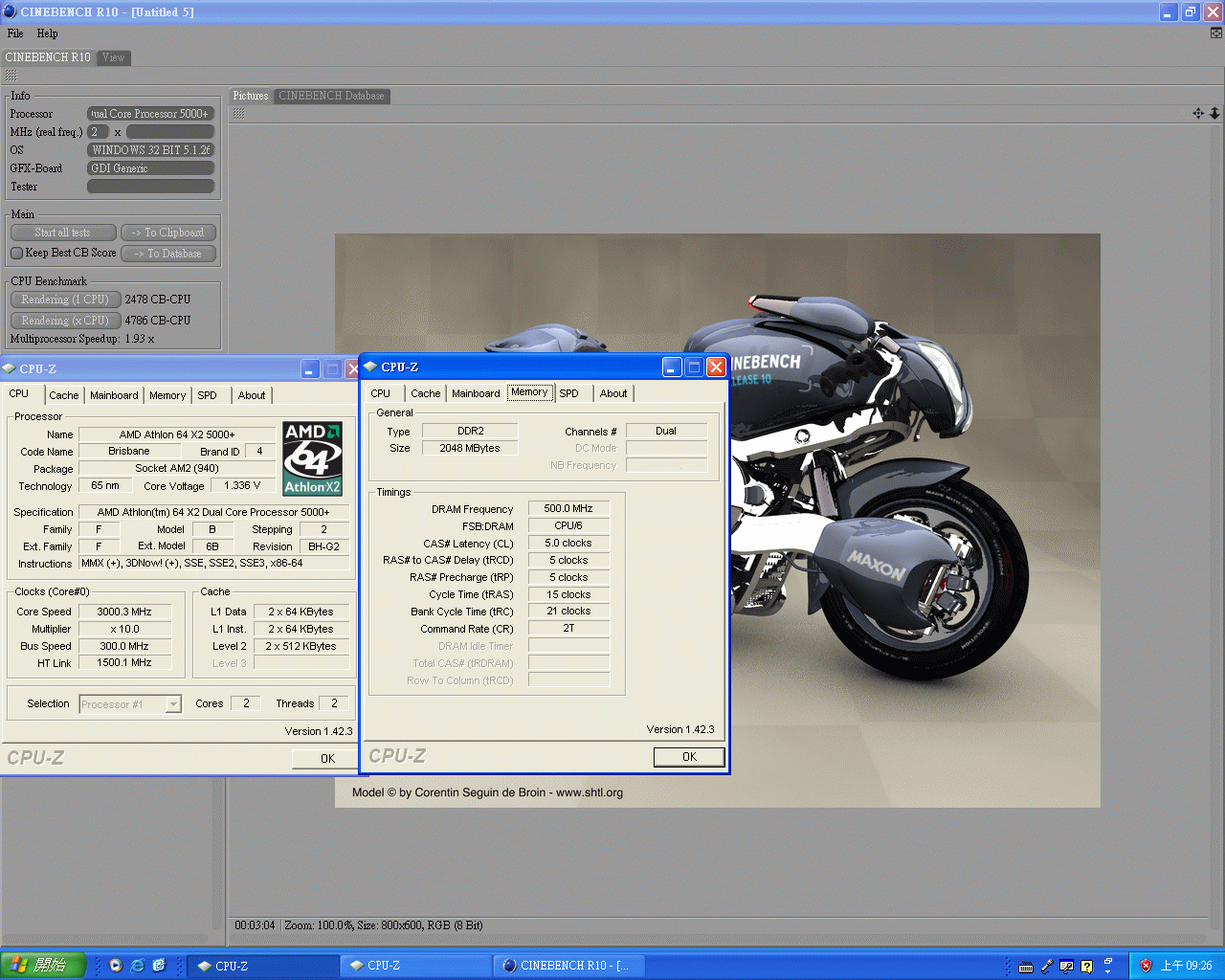Select the Pictures tab
The image size is (1225, 980).
click(x=251, y=96)
